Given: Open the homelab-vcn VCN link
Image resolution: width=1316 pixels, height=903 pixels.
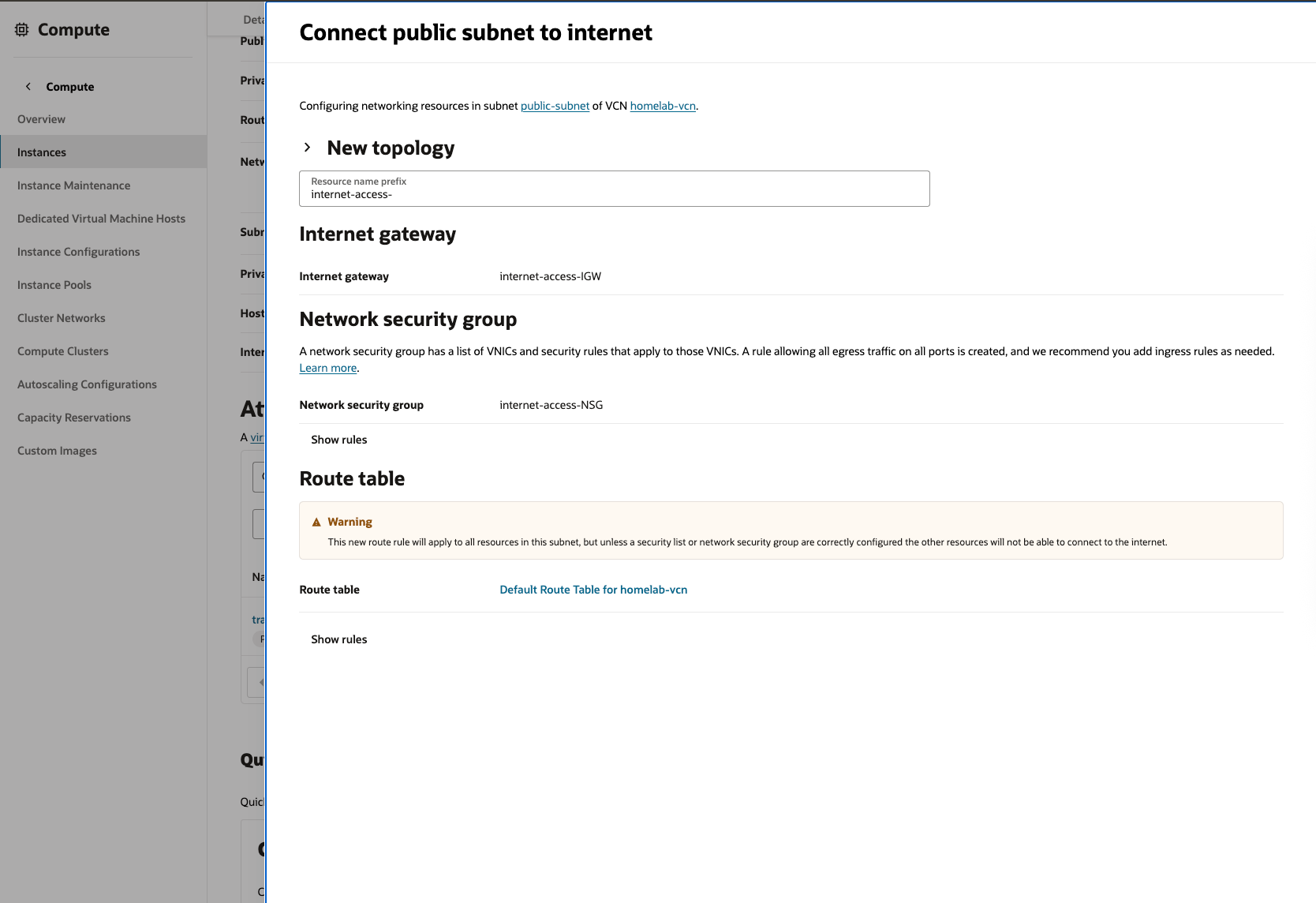Looking at the screenshot, I should coord(662,106).
